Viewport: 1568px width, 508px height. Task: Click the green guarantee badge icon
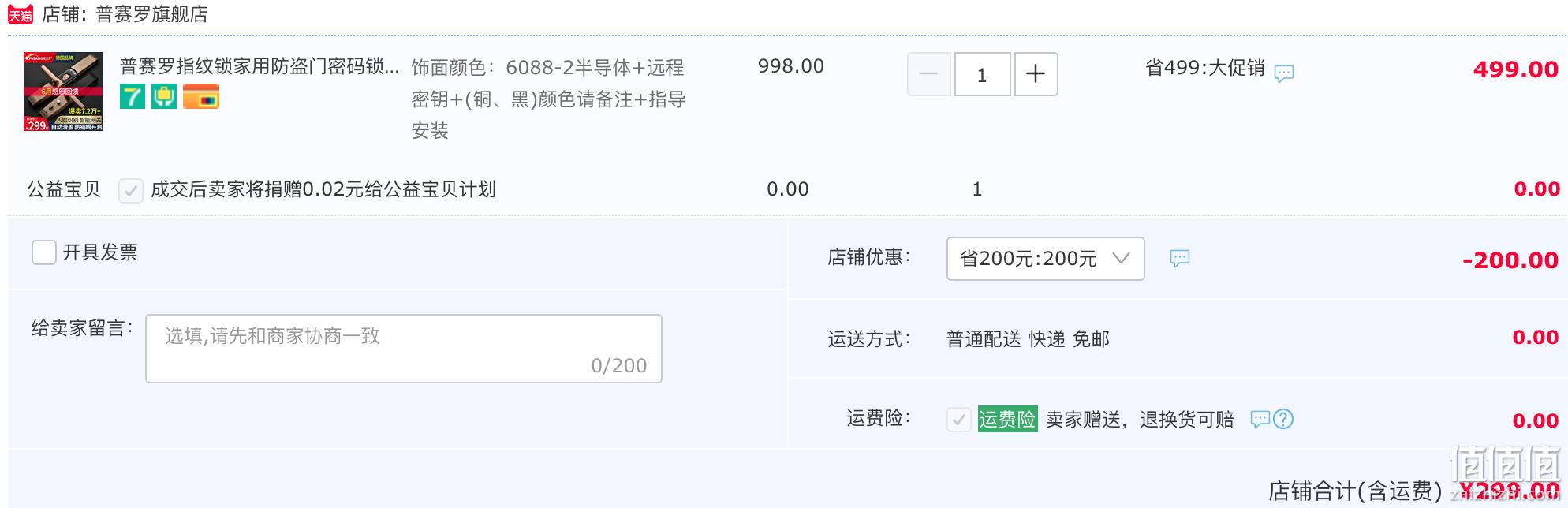pyautogui.click(x=164, y=96)
